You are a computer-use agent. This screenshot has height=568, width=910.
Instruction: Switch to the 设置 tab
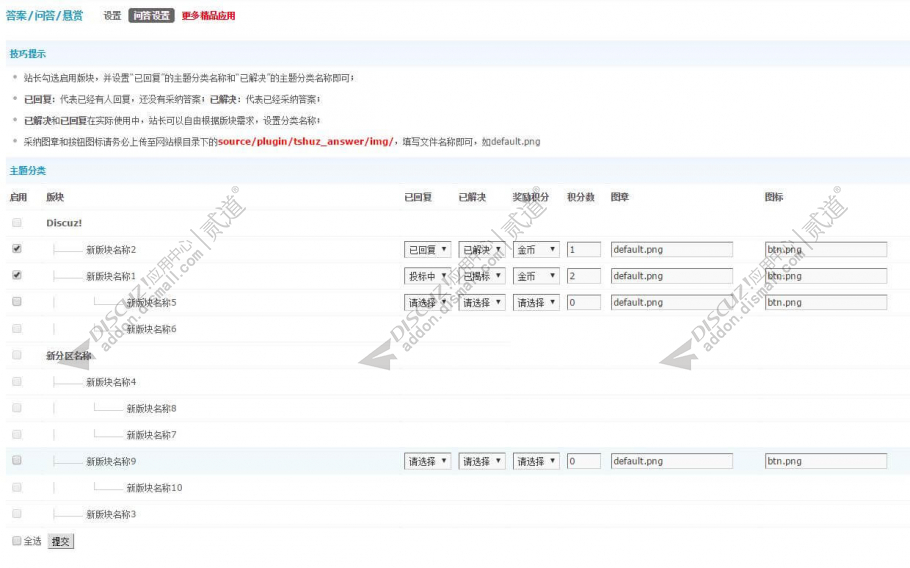pos(112,16)
